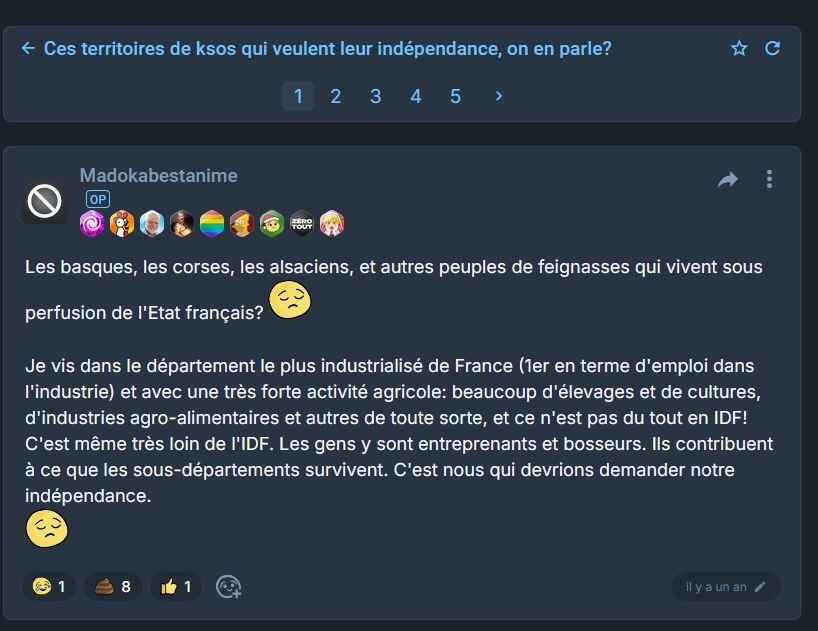The width and height of the screenshot is (818, 631).
Task: Open the Madokabestanime user profile link
Action: tap(159, 175)
